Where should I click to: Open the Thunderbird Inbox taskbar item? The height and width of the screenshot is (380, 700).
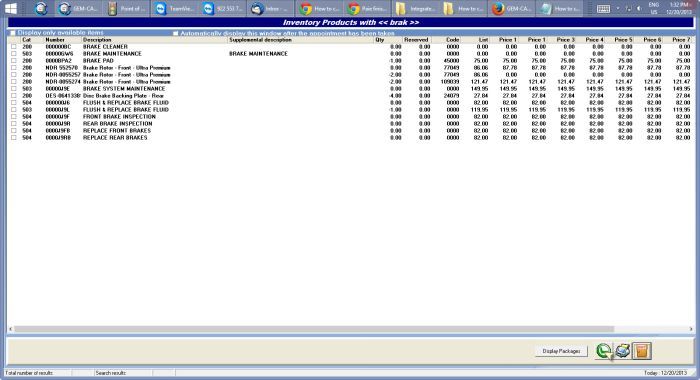coord(270,8)
